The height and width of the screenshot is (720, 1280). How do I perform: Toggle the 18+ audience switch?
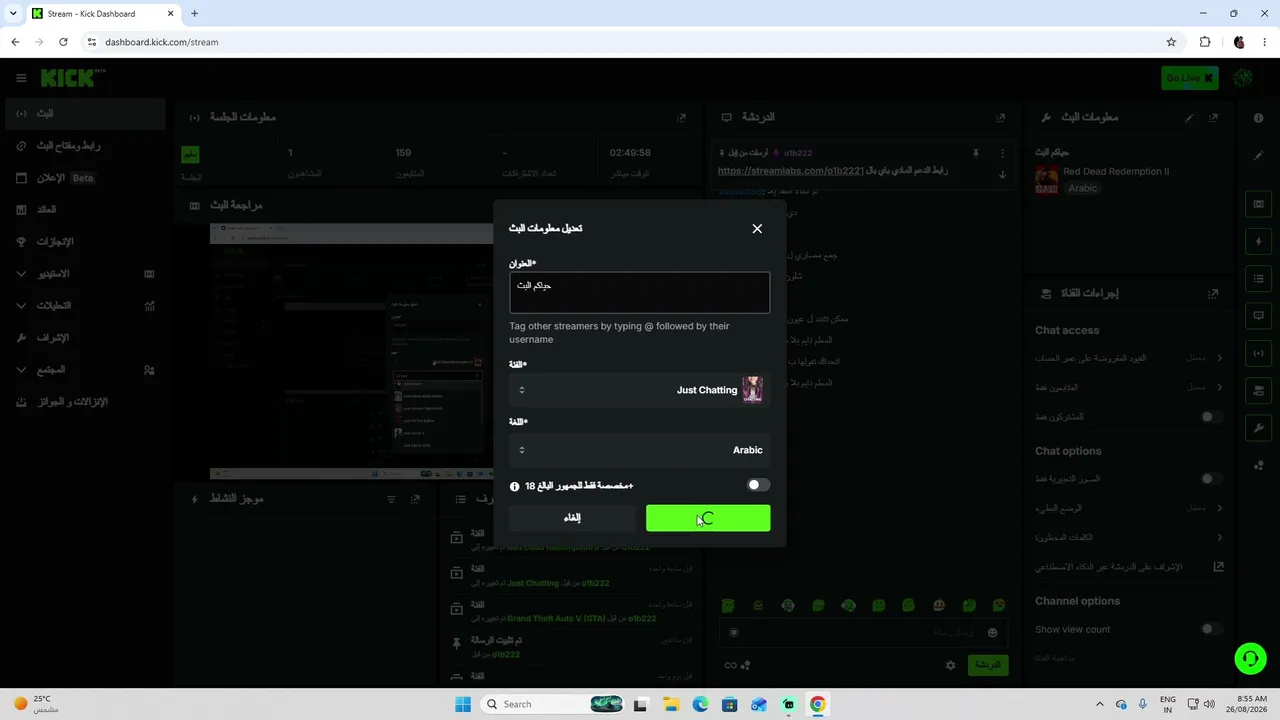pyautogui.click(x=758, y=485)
